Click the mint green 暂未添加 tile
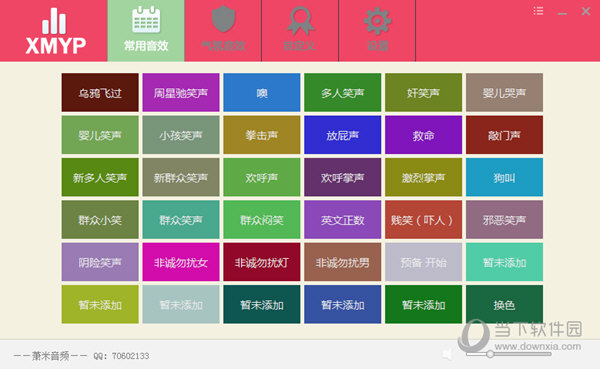 [x=504, y=262]
